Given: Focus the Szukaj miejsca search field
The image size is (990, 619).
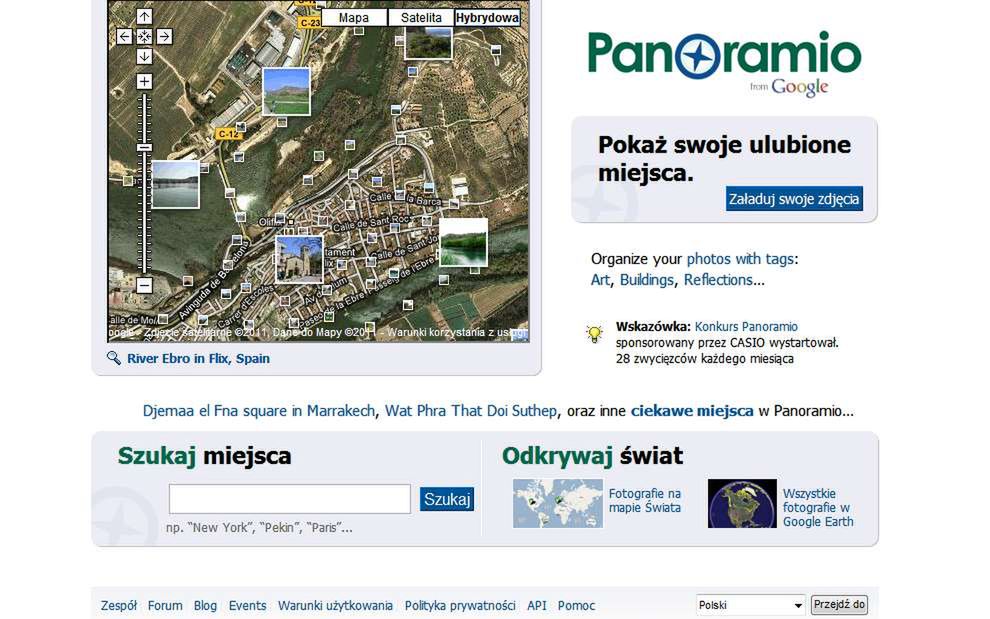Looking at the screenshot, I should point(290,499).
